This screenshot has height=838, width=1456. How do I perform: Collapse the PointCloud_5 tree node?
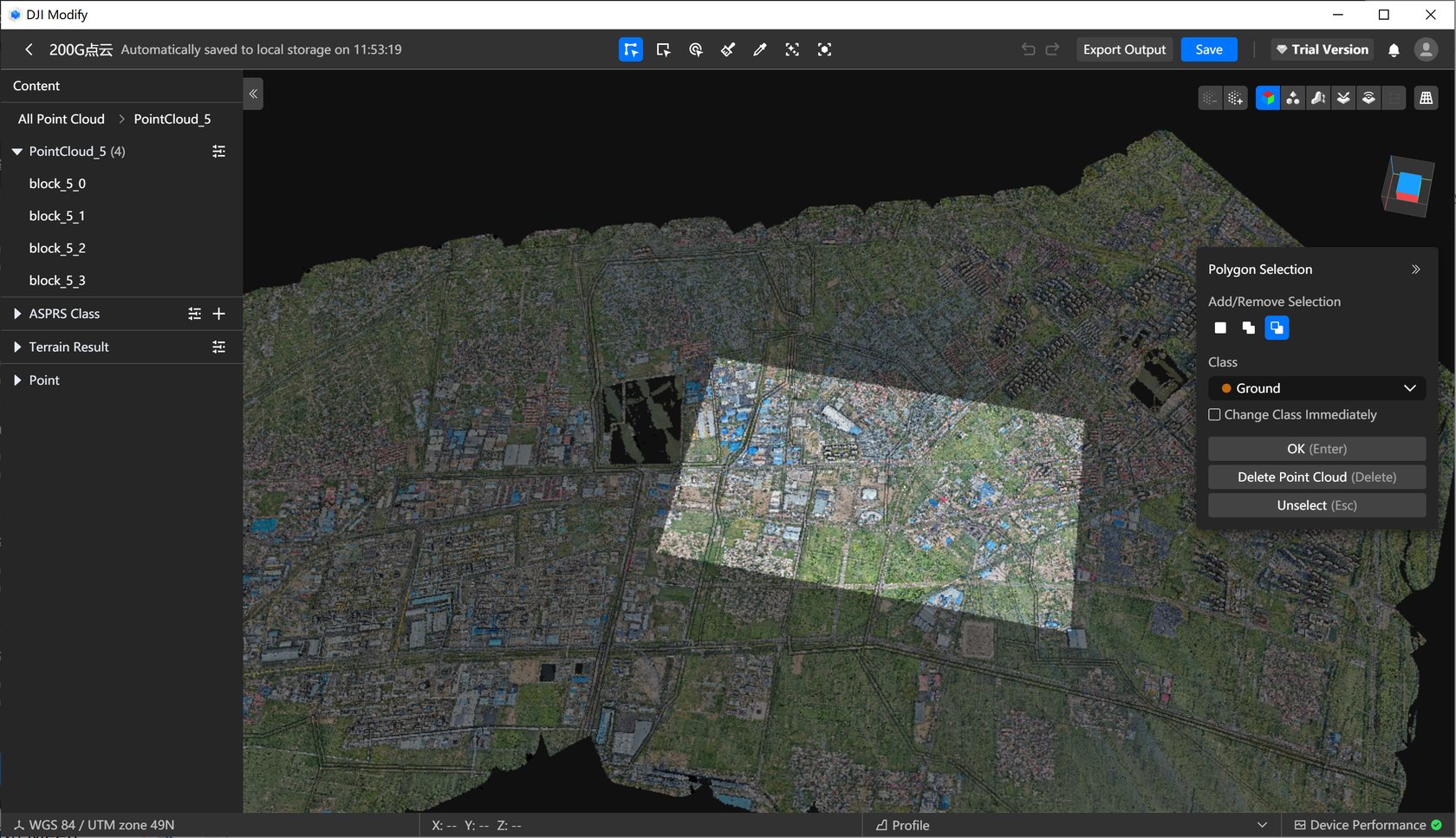click(x=16, y=151)
